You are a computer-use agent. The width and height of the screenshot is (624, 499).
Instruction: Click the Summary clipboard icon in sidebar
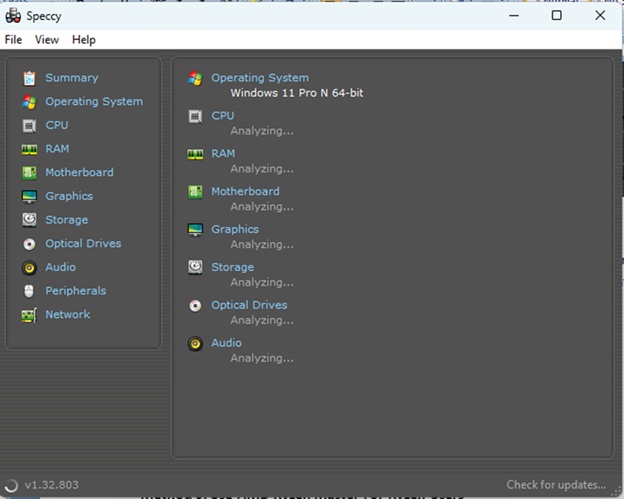[x=29, y=78]
